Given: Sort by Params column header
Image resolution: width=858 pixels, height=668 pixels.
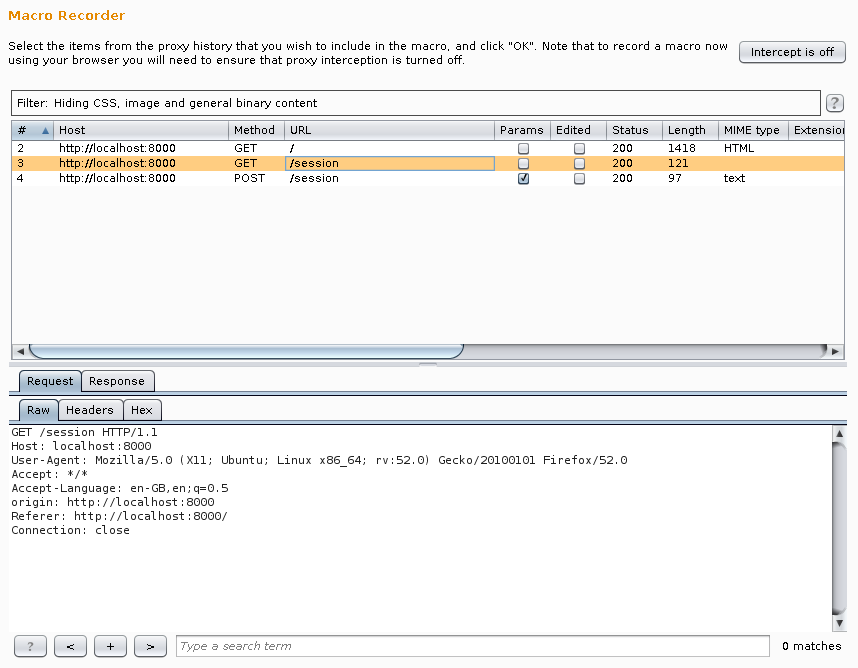Looking at the screenshot, I should 522,130.
